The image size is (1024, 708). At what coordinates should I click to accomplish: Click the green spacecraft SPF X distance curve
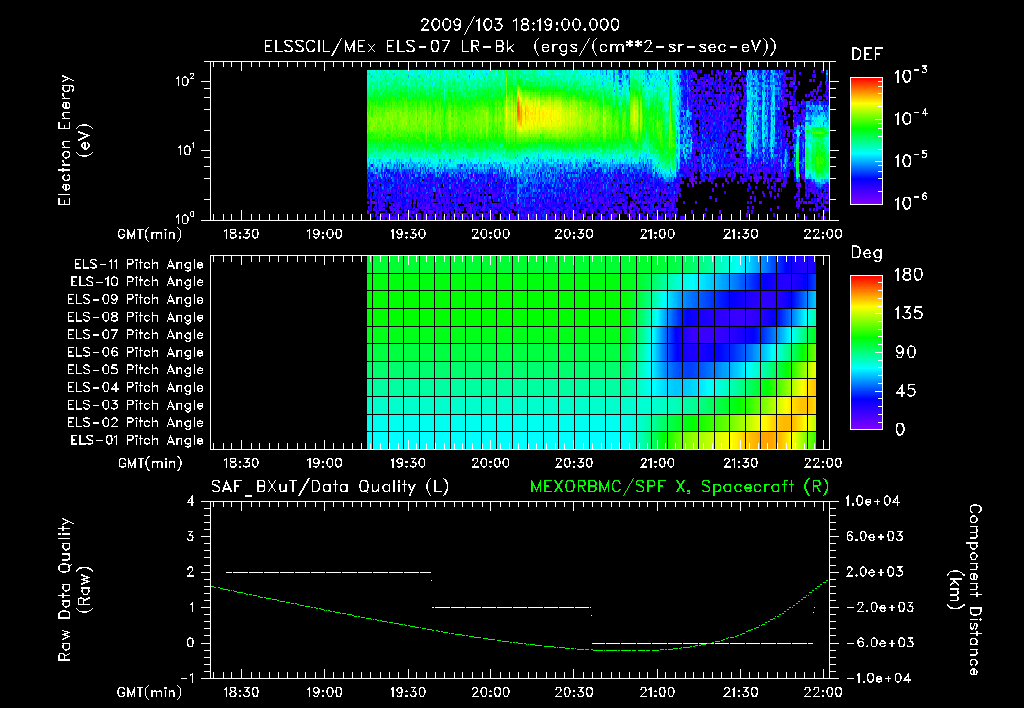pos(519,642)
